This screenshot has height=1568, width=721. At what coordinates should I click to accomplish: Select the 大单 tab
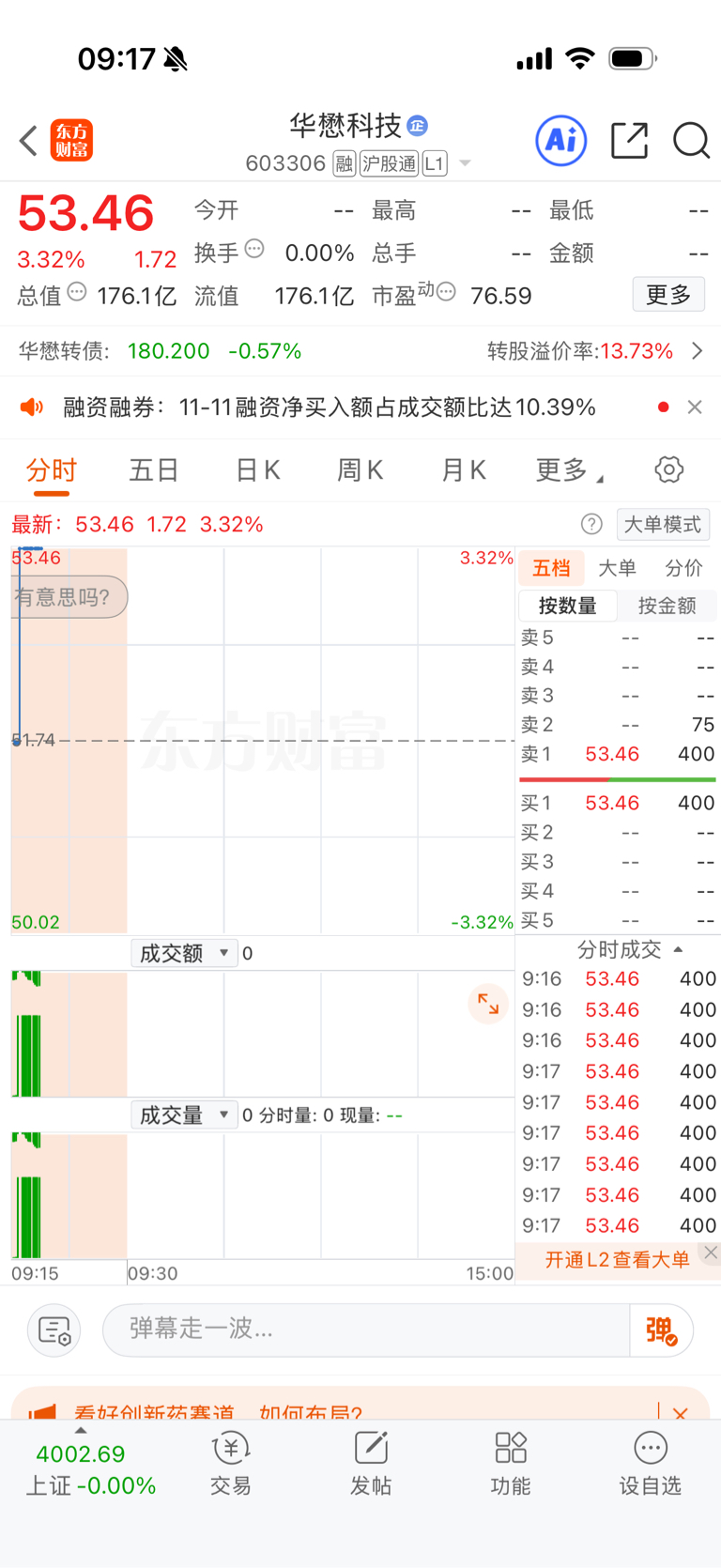click(617, 568)
